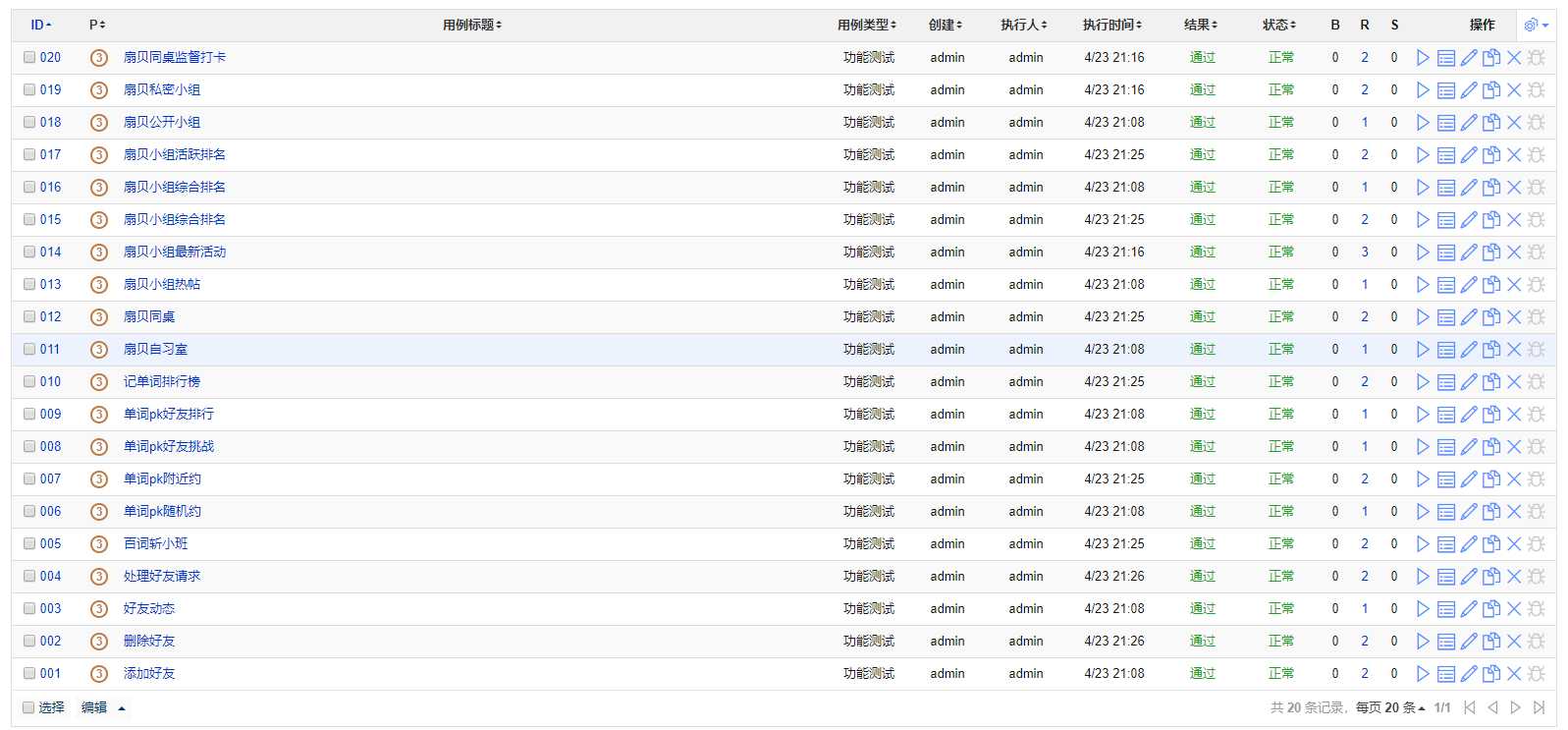Edit case 001 添加好友 with pencil icon
Viewport: 1568px width, 730px height.
[x=1469, y=674]
